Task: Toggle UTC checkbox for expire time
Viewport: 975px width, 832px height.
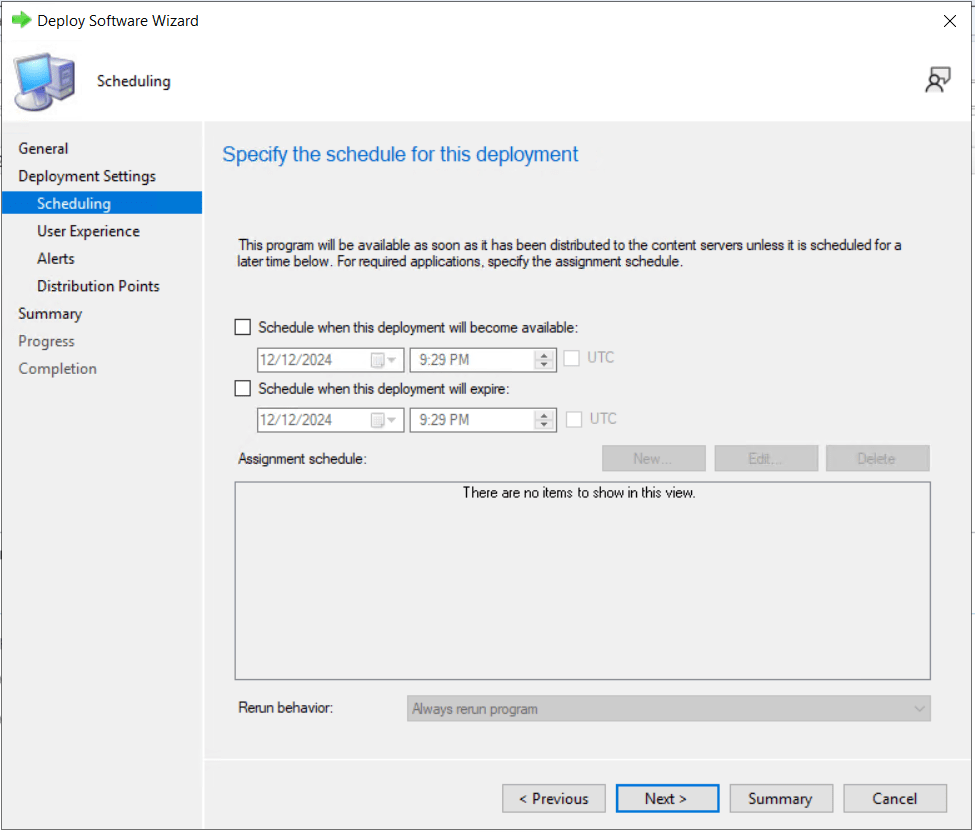Action: 574,419
